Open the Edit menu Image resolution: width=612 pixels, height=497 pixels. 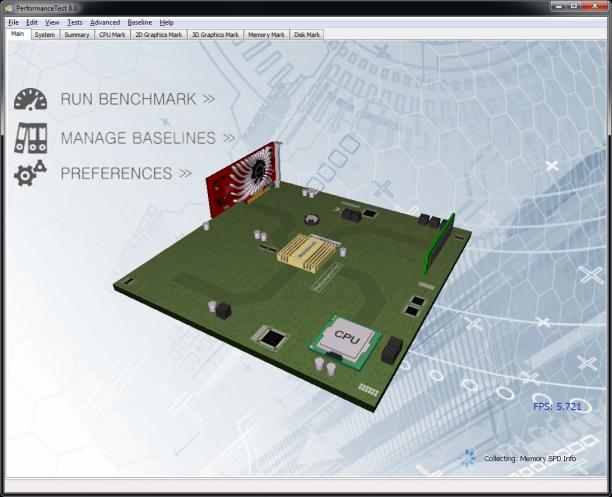[x=32, y=22]
